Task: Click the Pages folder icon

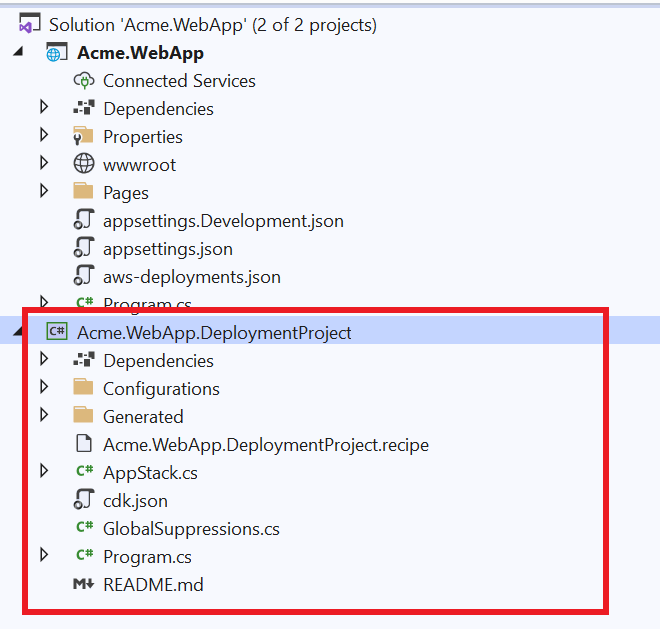Action: (83, 191)
